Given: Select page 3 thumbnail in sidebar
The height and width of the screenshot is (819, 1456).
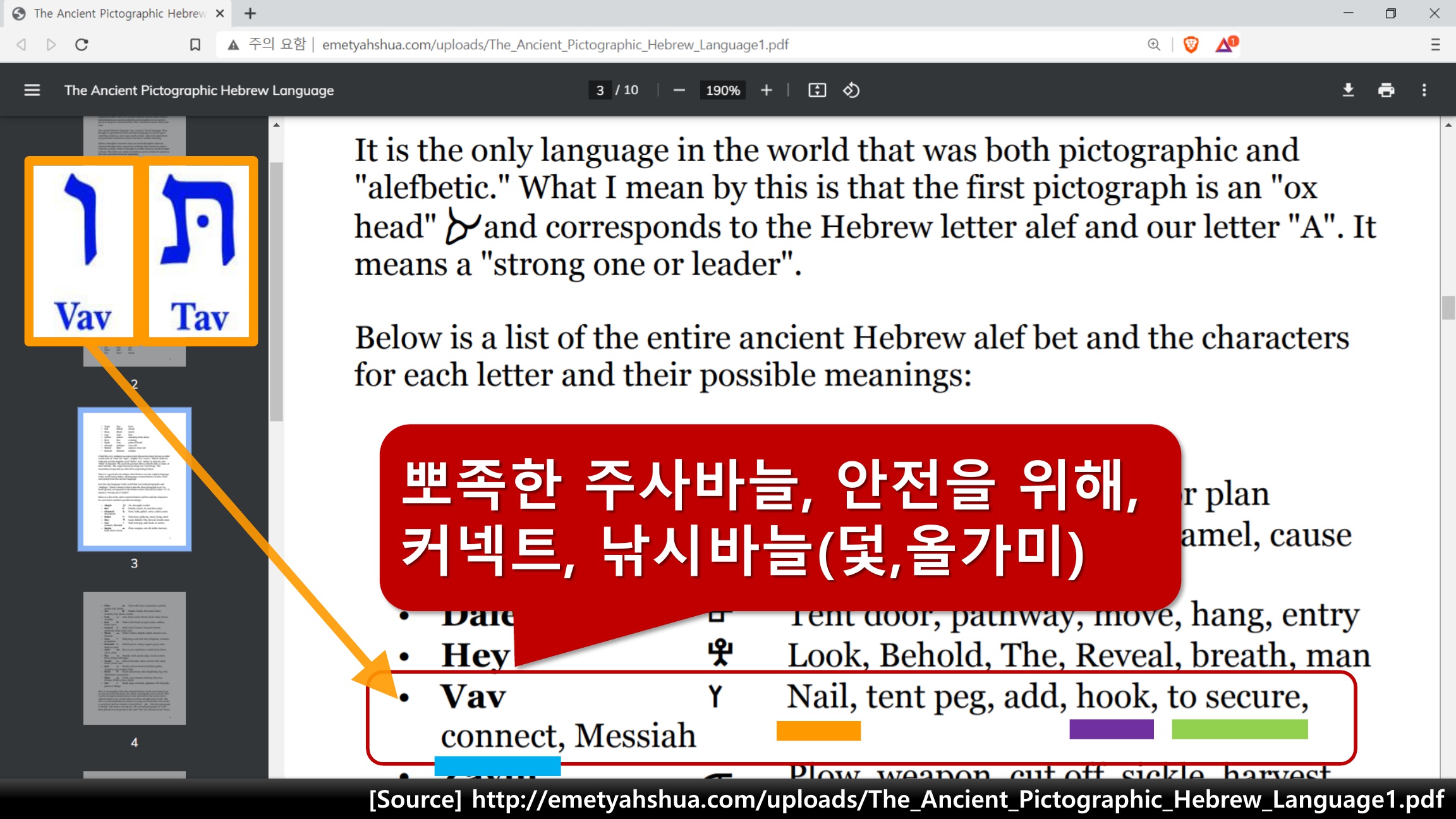Looking at the screenshot, I should (135, 479).
